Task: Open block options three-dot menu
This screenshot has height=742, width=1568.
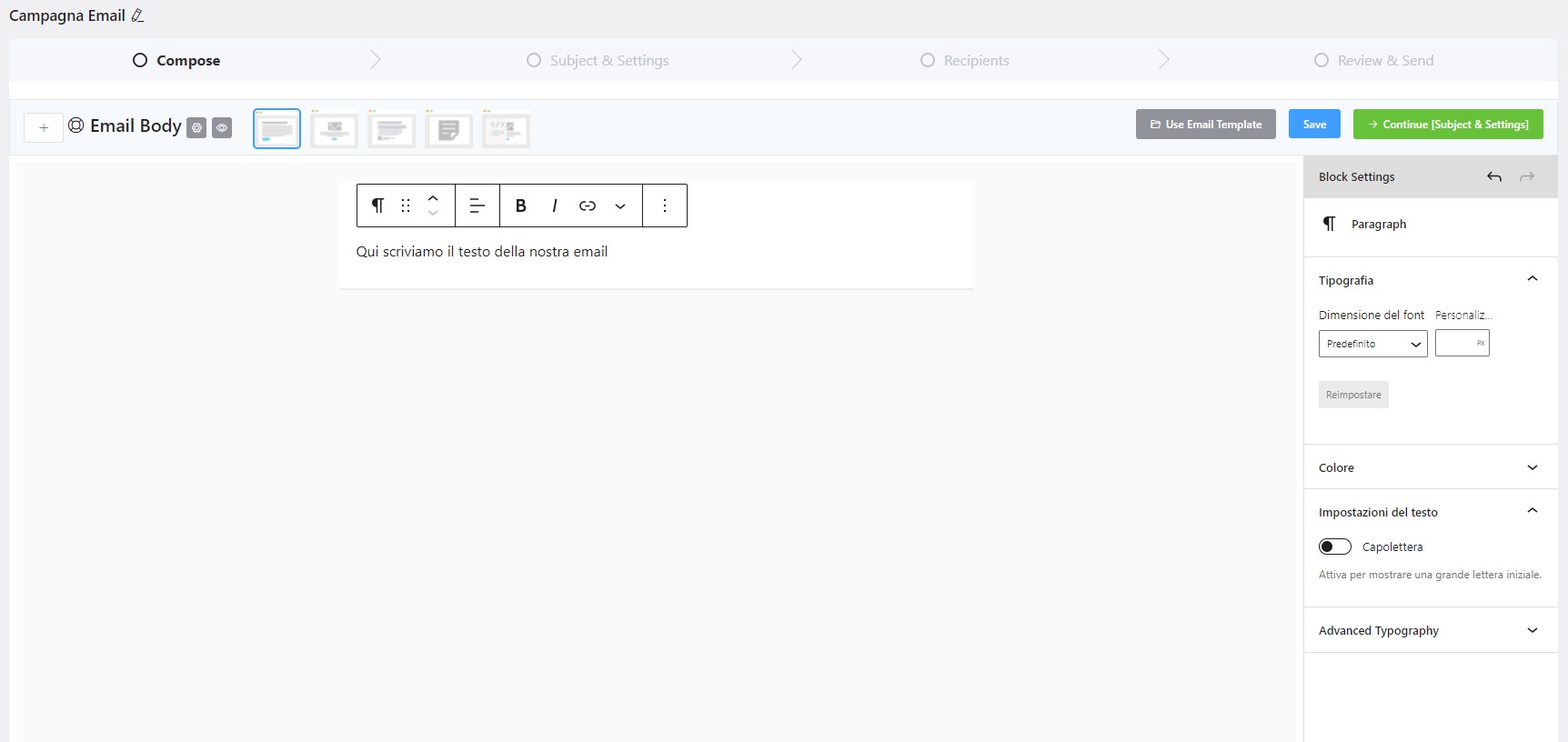Action: 665,206
